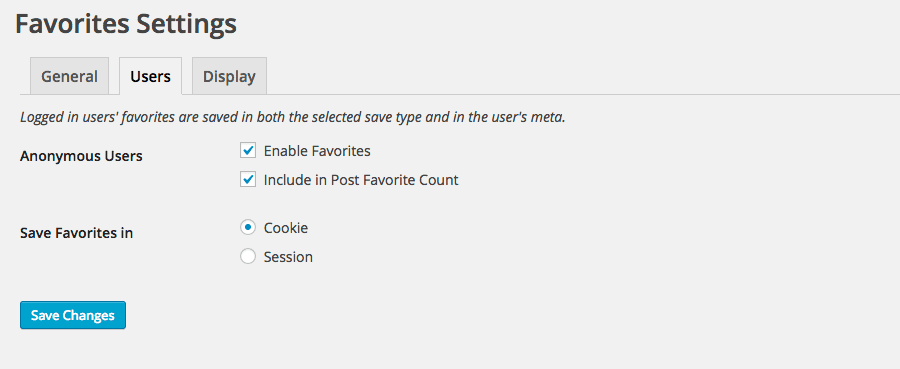
Task: Click the Cookie option label text
Action: point(286,228)
